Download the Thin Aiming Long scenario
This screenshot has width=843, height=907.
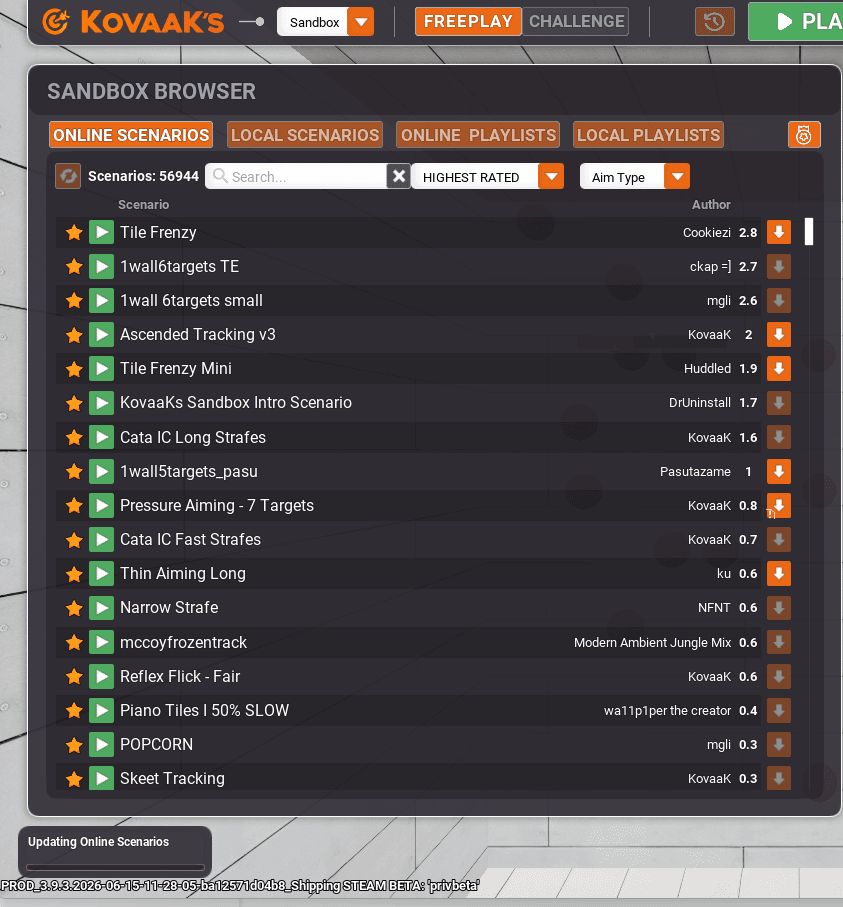[x=779, y=574]
